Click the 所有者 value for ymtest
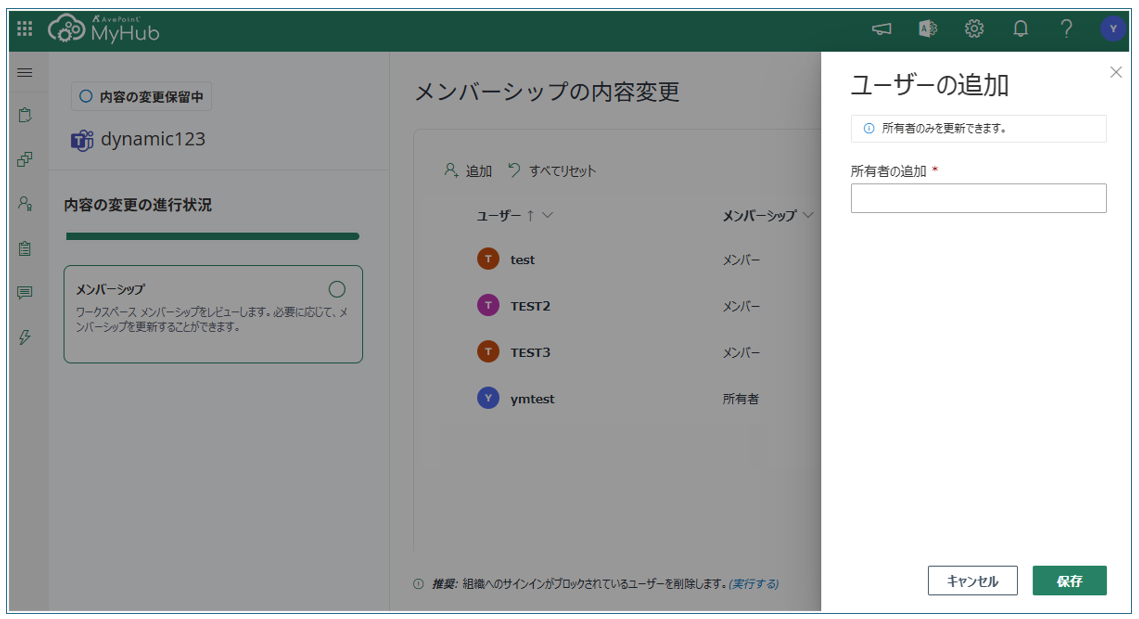1139x619 pixels. pos(740,399)
